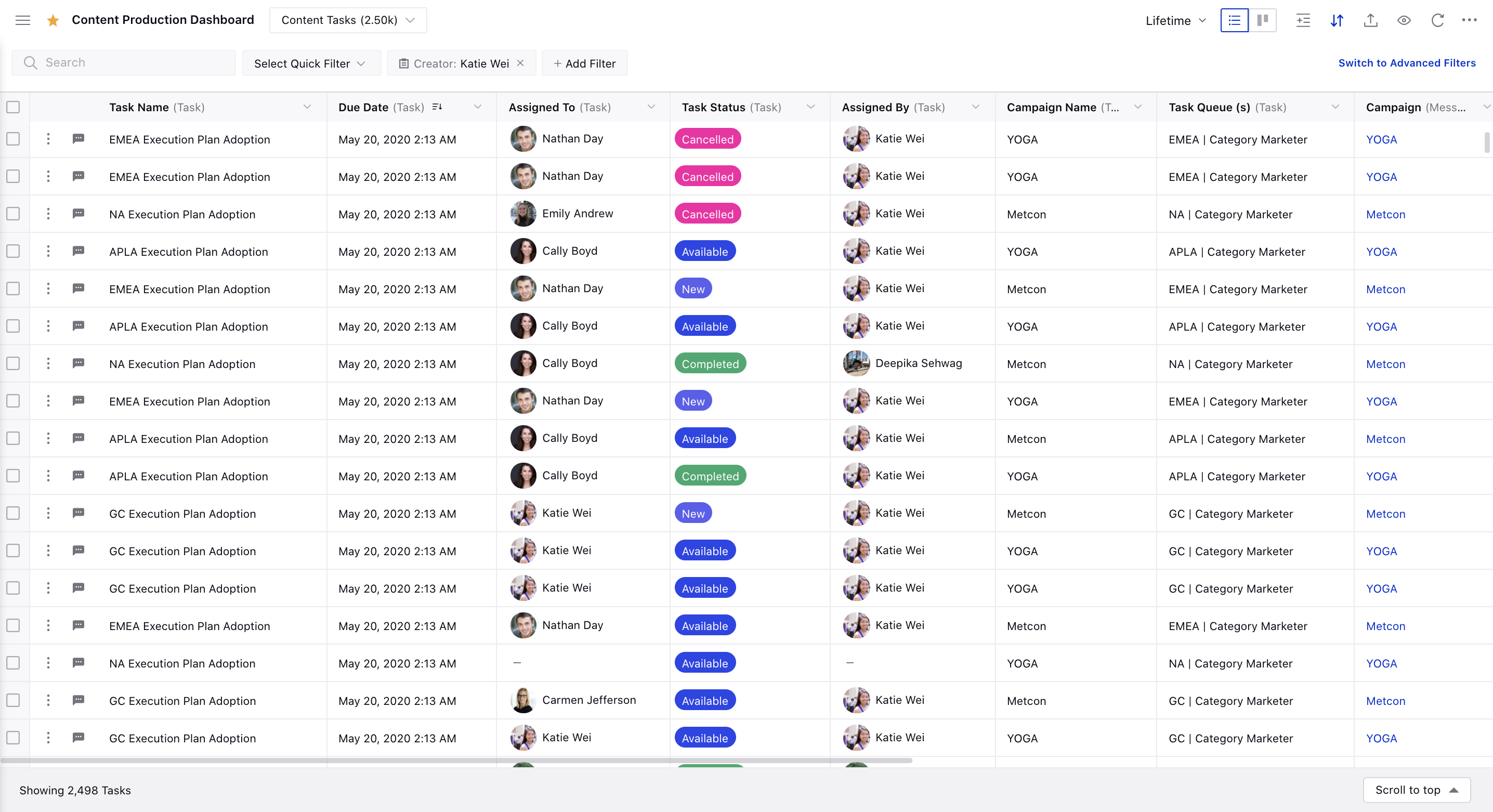This screenshot has height=812, width=1493.
Task: Toggle checkbox on NA Execution Plan row
Action: coord(14,214)
